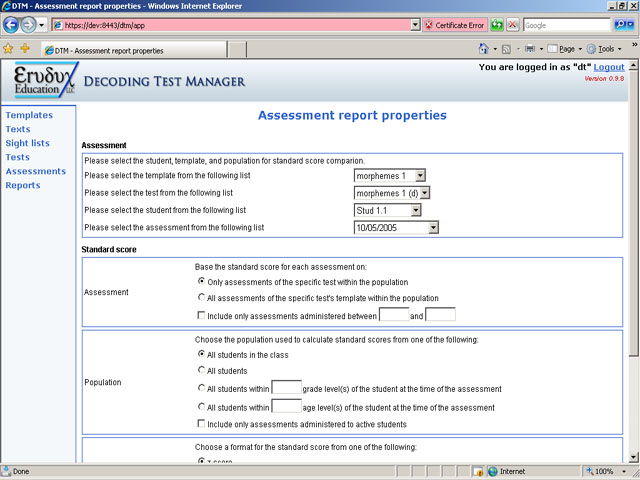This screenshot has height=480, width=640.
Task: Click the Home house icon in toolbar
Action: tap(484, 49)
